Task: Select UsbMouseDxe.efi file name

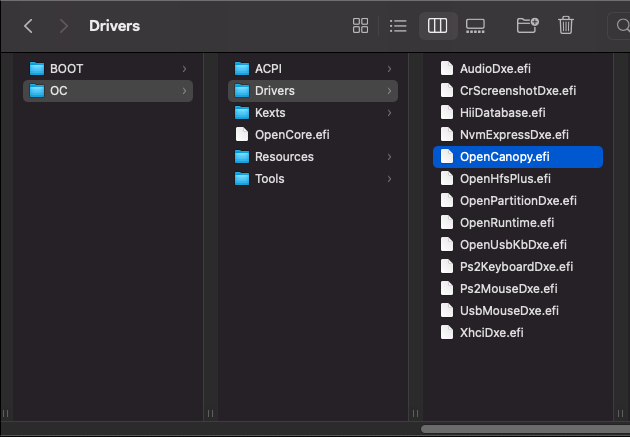Action: [509, 310]
